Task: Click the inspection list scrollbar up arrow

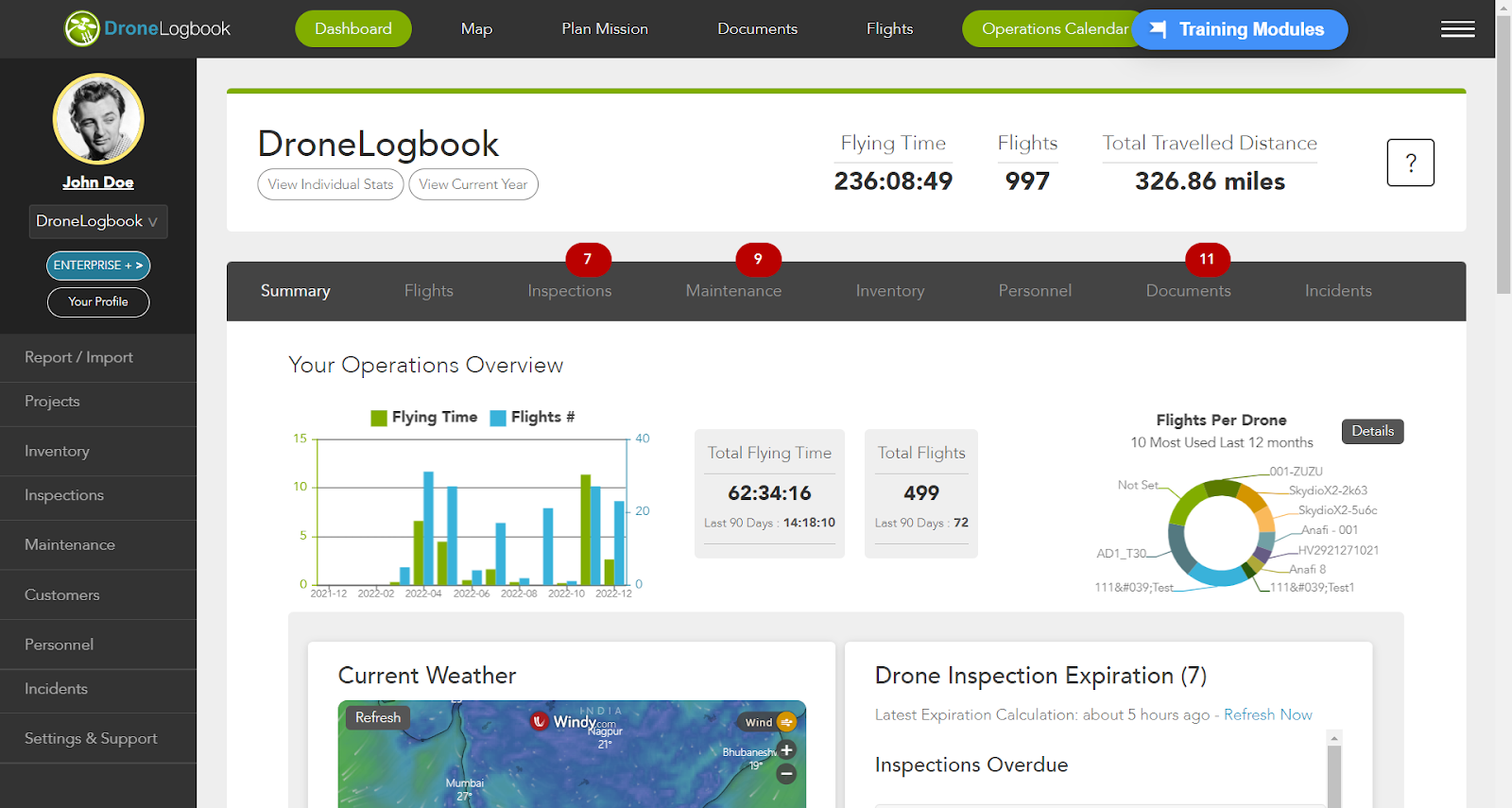Action: pyautogui.click(x=1334, y=737)
